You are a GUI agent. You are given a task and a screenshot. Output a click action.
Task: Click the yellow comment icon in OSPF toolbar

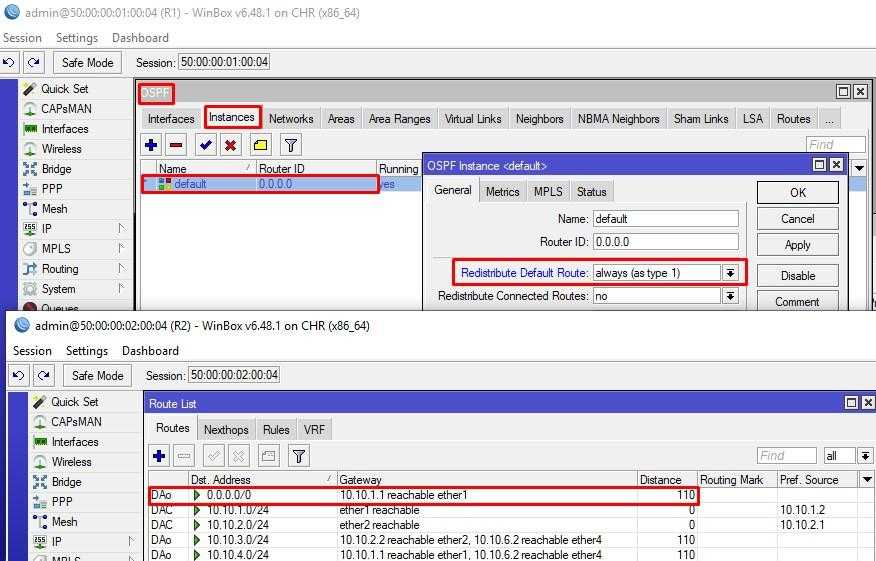point(260,145)
